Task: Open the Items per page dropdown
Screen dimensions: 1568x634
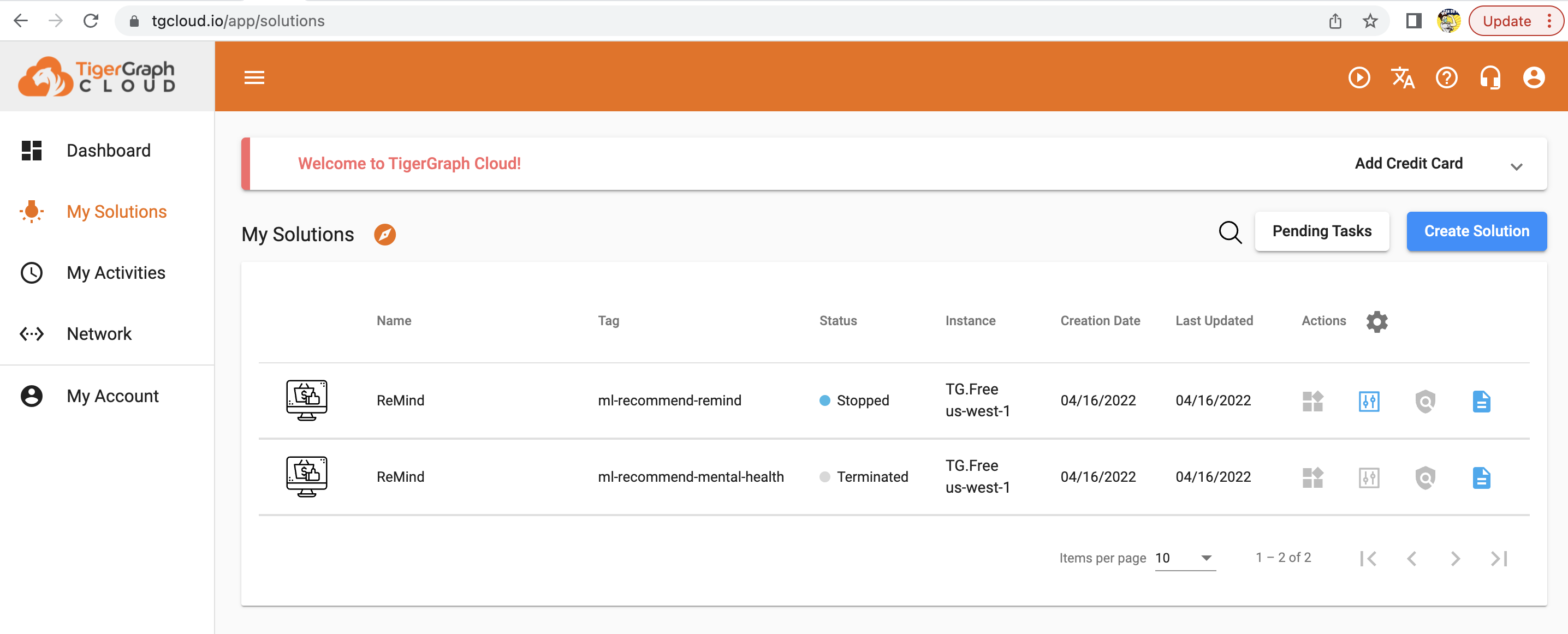Action: pyautogui.click(x=1185, y=558)
